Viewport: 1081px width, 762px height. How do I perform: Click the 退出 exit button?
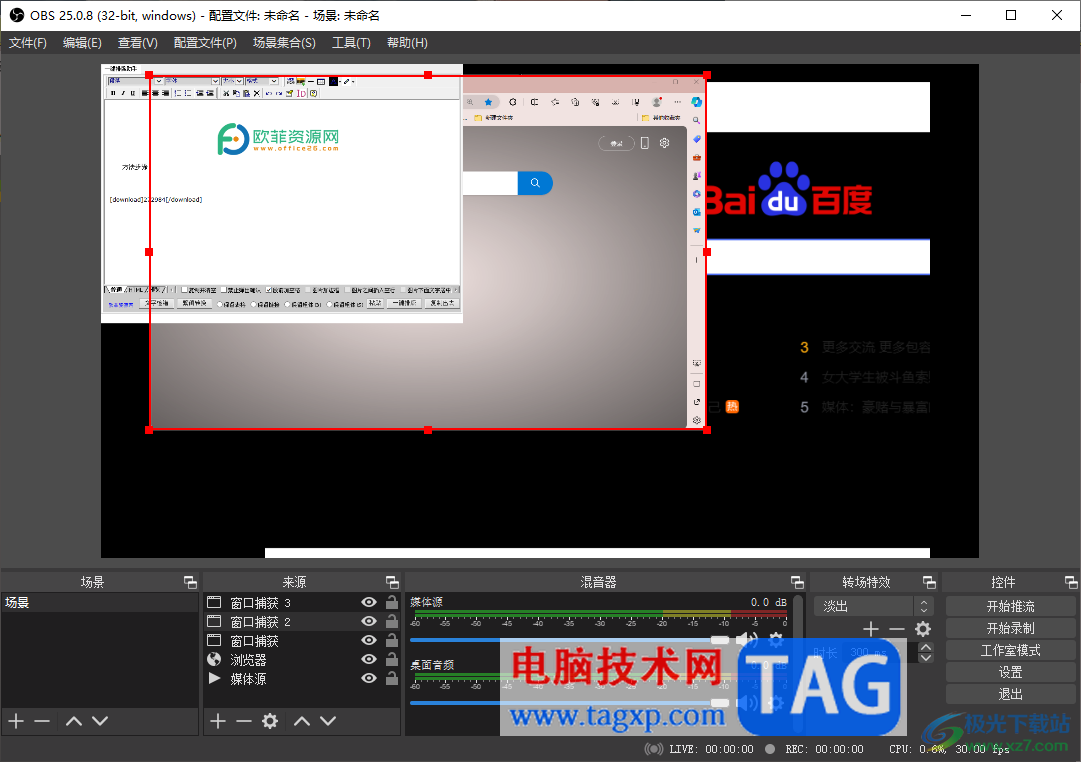1010,694
